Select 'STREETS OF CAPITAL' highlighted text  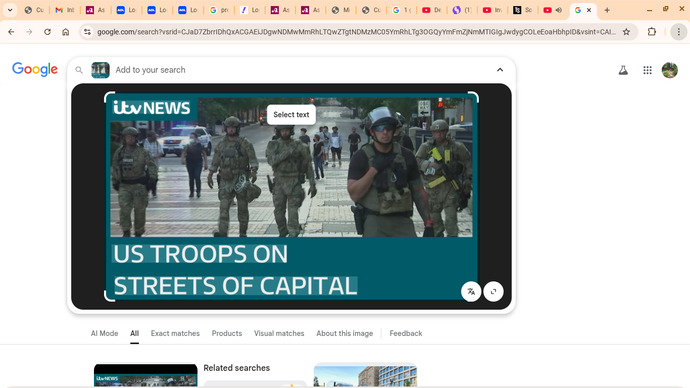(x=235, y=286)
